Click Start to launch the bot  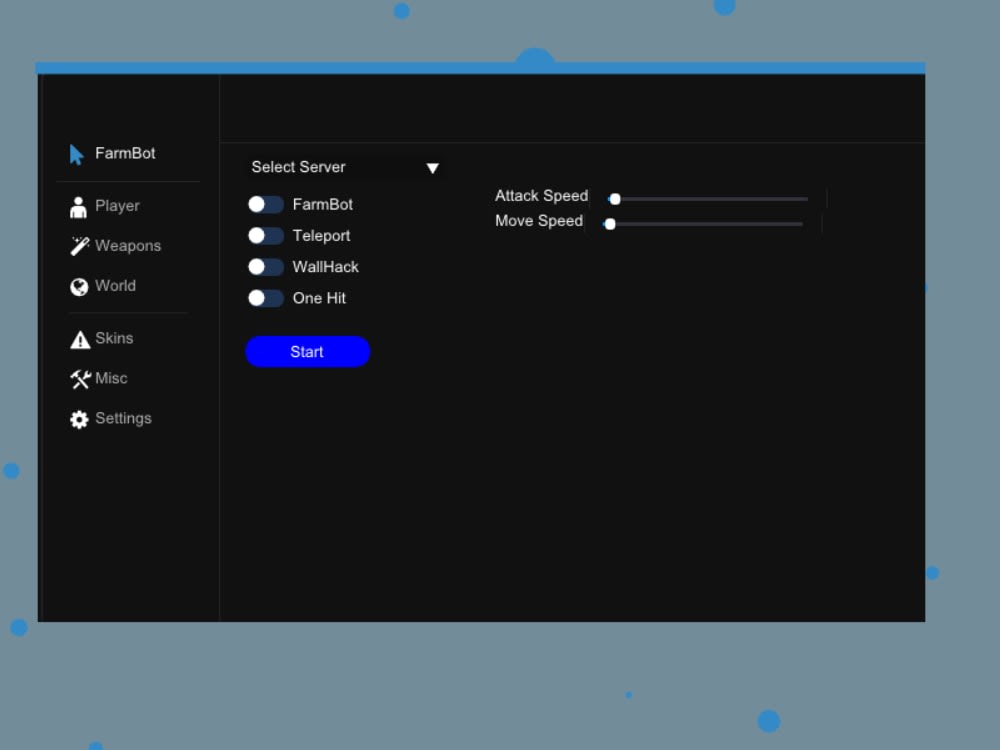(307, 351)
